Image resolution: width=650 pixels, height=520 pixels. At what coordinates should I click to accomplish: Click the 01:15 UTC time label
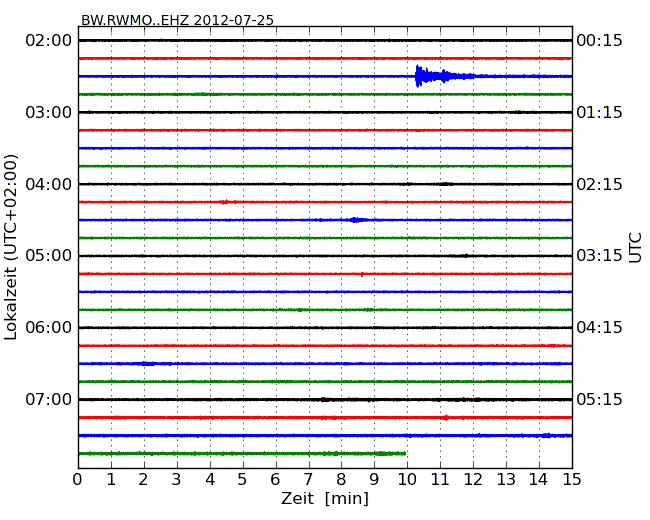coord(599,112)
